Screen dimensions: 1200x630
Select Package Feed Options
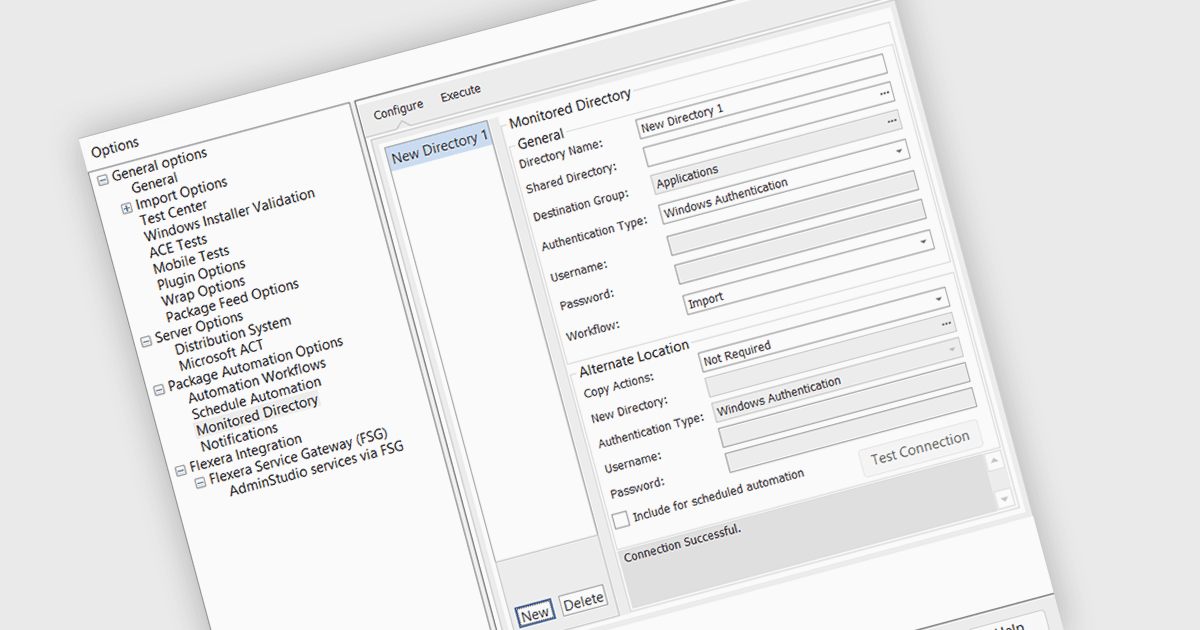coord(232,300)
